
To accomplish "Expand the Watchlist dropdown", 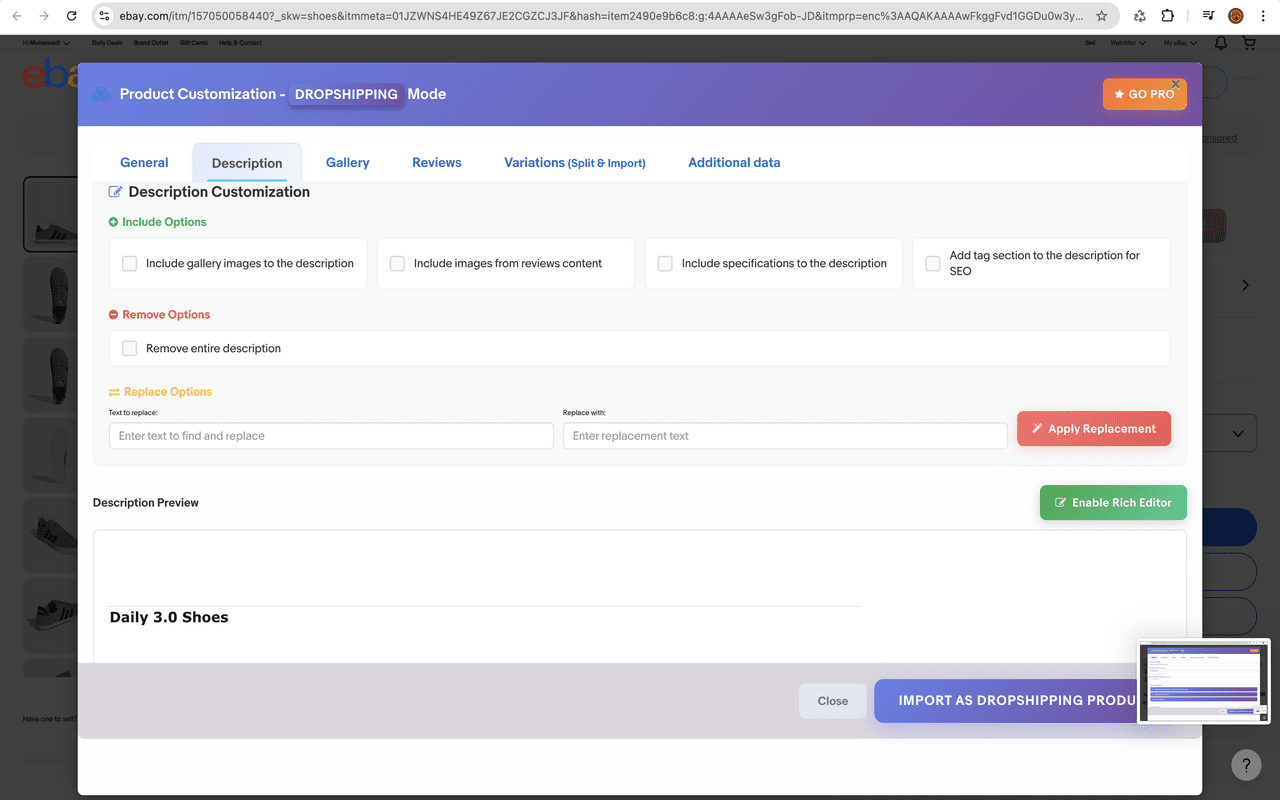I will 1126,42.
